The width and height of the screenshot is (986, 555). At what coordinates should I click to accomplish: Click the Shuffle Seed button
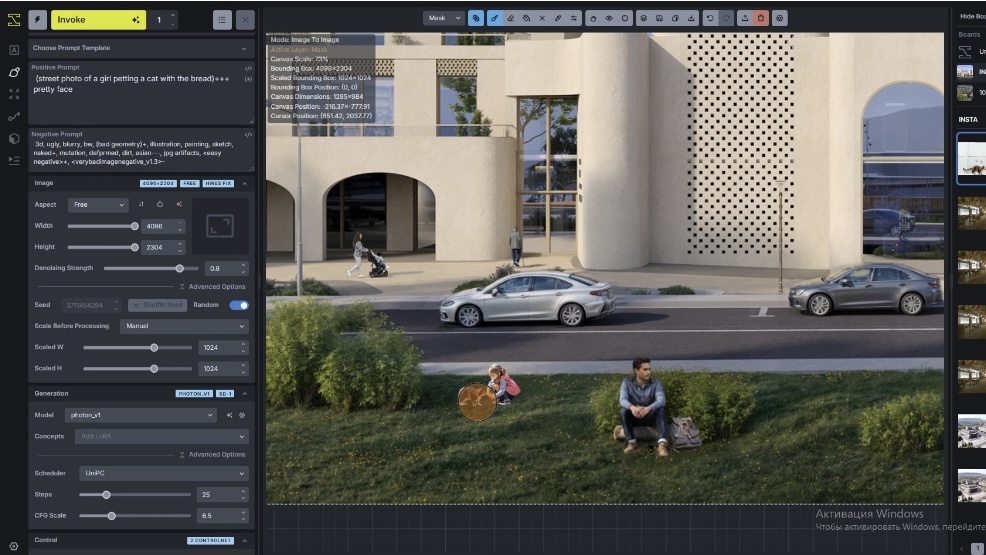tap(158, 305)
